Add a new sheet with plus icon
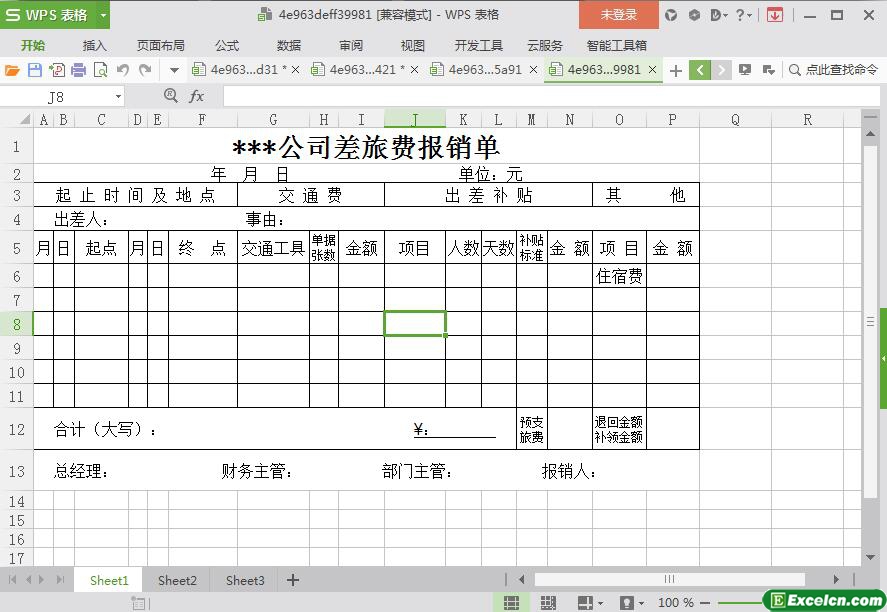 coord(293,580)
